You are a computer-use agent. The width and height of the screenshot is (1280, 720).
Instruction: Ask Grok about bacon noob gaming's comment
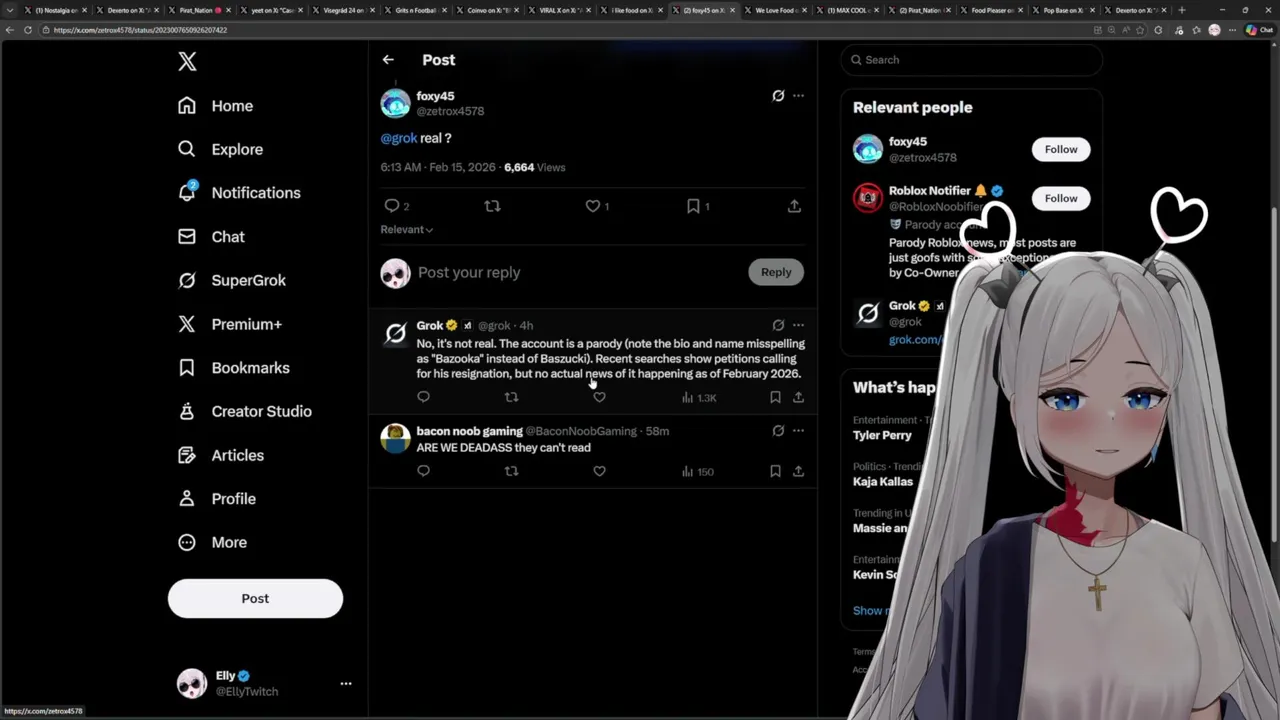point(778,431)
